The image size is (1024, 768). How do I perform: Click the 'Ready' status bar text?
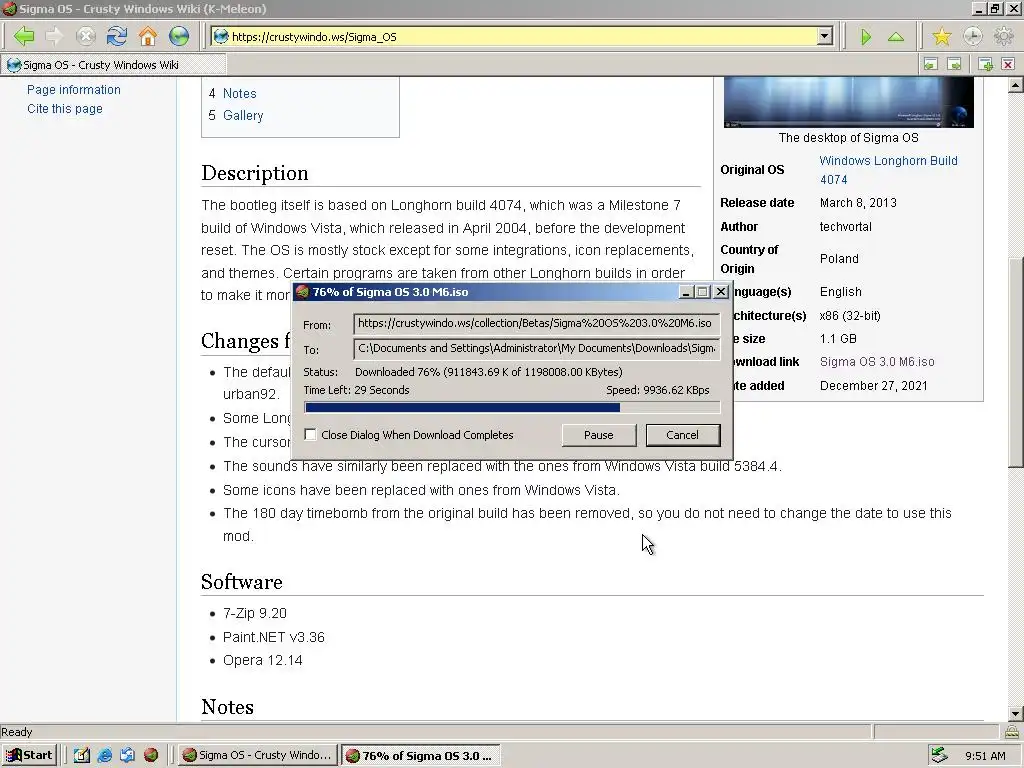coord(16,732)
